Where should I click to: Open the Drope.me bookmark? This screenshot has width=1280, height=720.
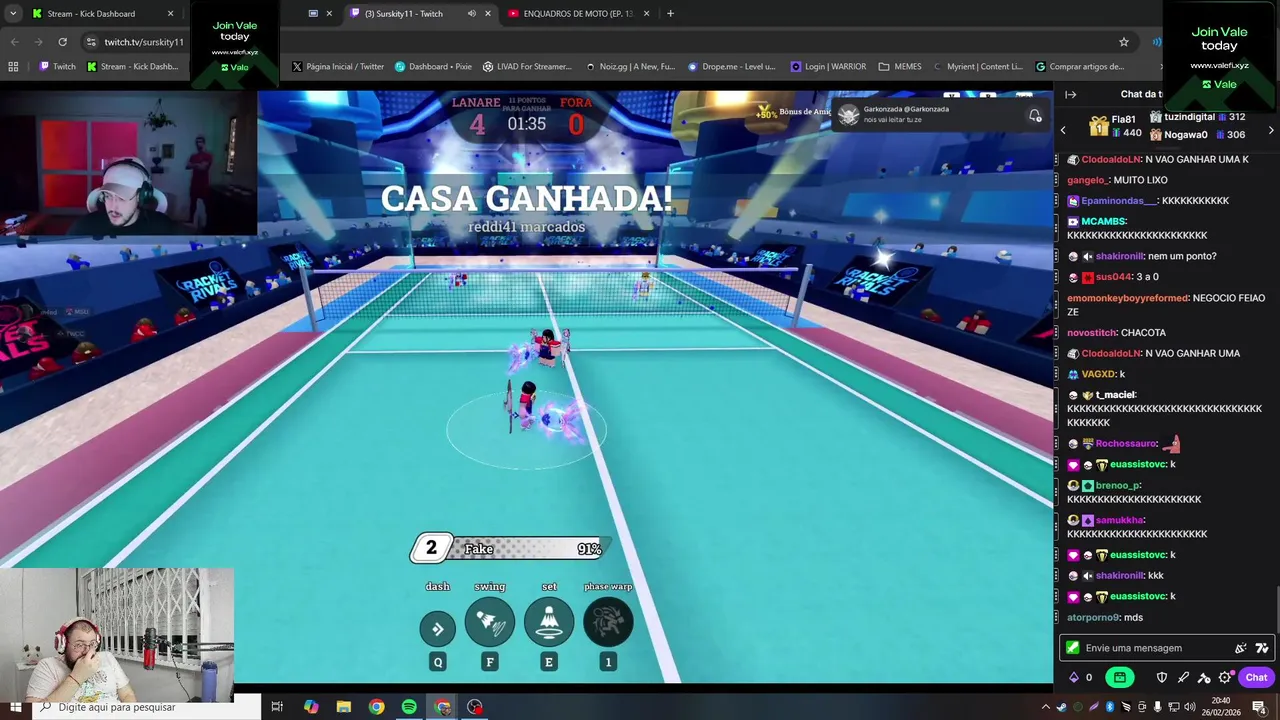[731, 67]
